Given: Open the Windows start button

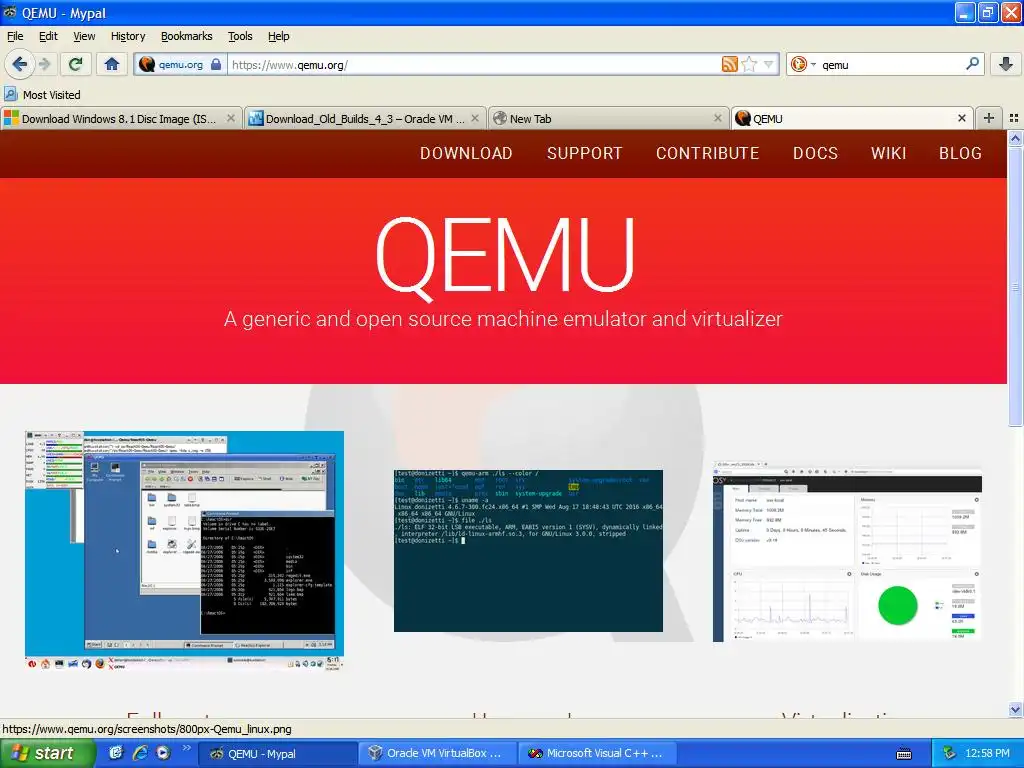Looking at the screenshot, I should click(x=47, y=753).
